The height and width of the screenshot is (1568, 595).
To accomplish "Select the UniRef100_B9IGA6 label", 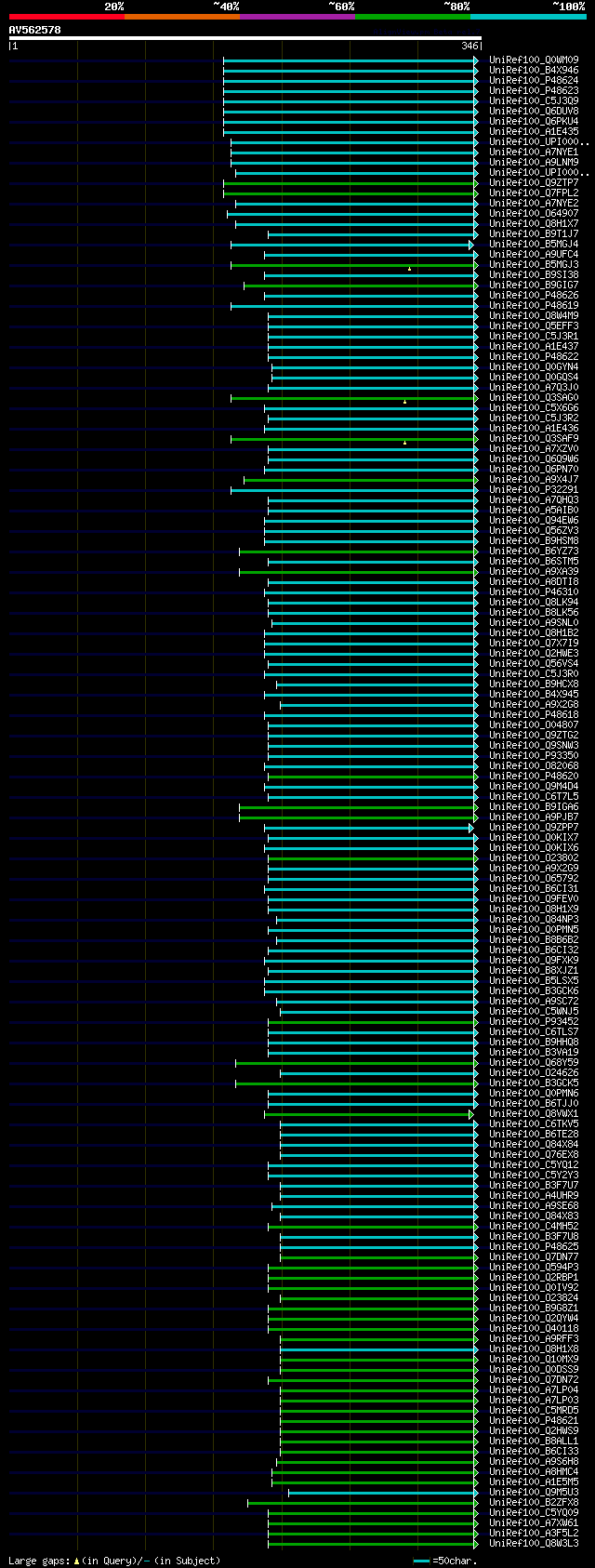I will (x=534, y=807).
